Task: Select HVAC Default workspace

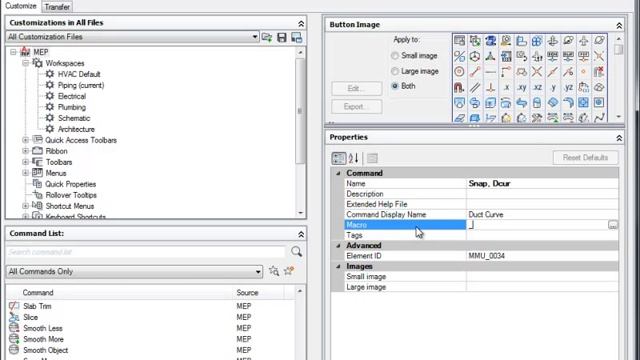Action: (79, 74)
